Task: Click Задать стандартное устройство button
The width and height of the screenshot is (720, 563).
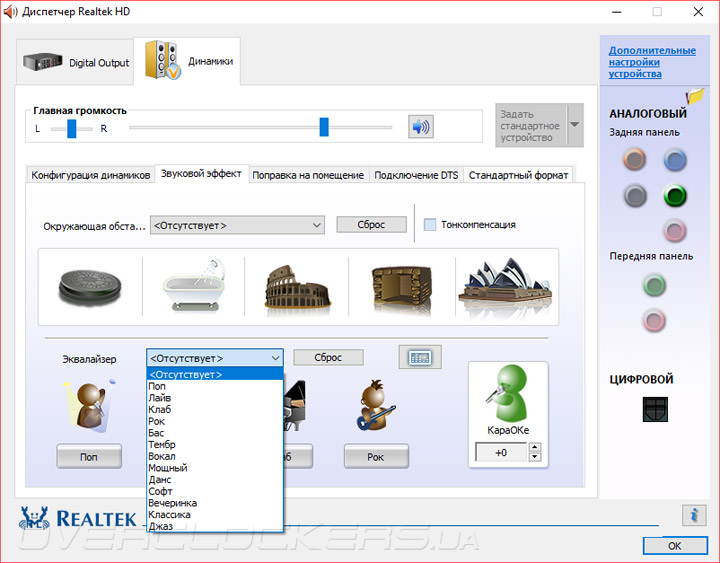Action: (x=531, y=125)
